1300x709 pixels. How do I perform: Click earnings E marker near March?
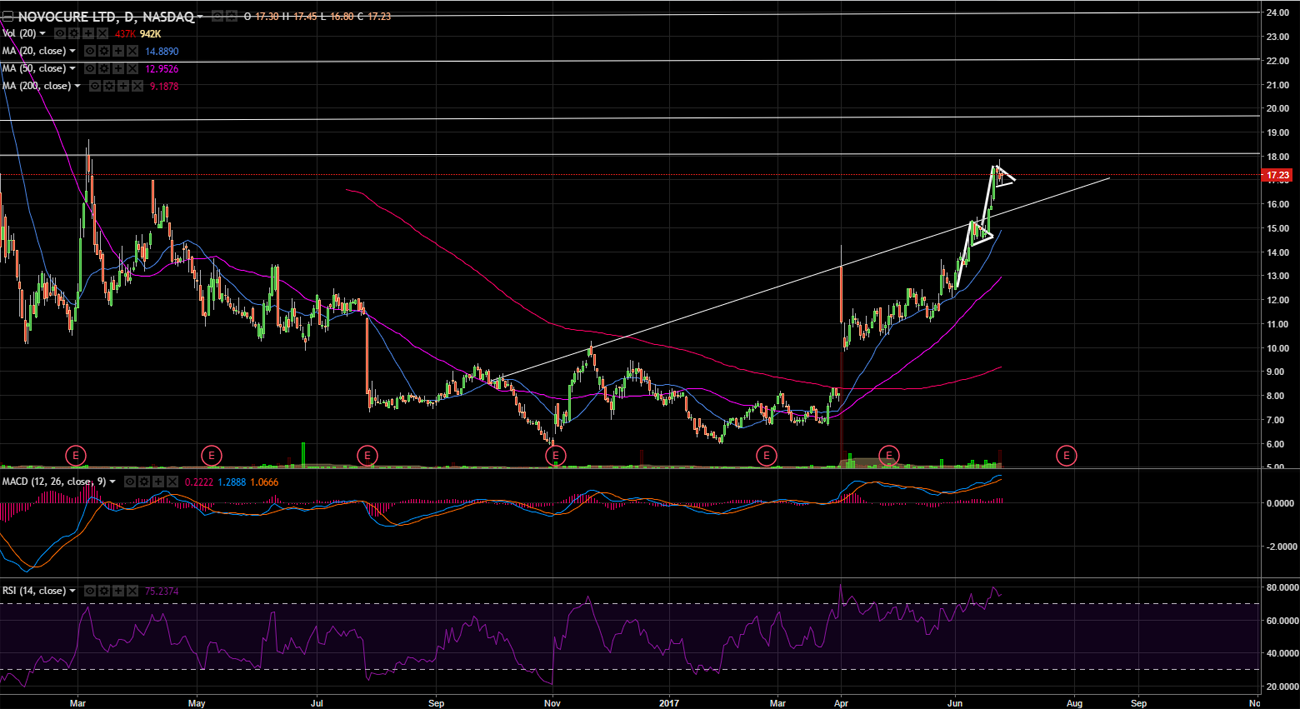click(x=77, y=456)
